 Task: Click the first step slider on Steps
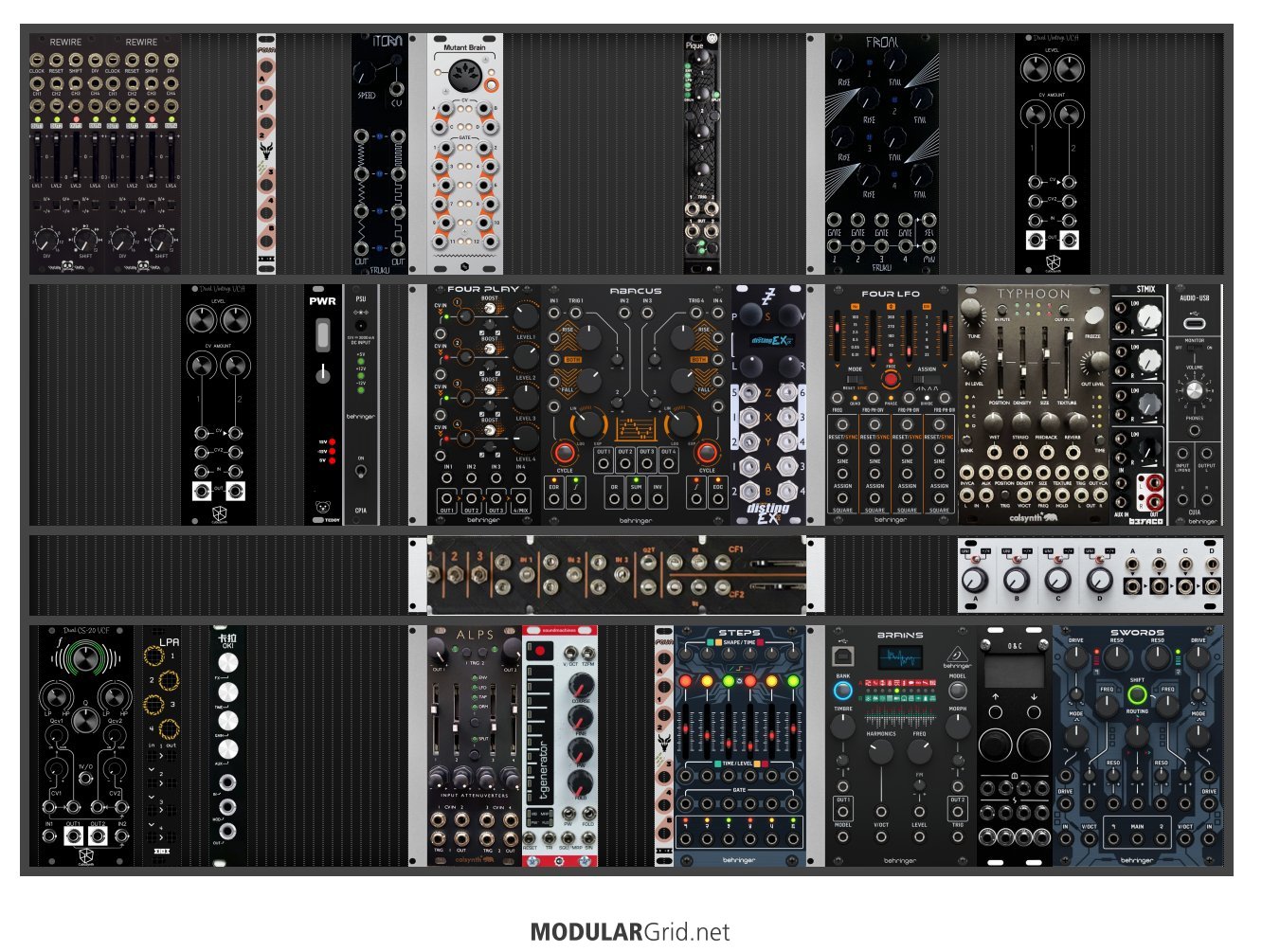click(x=685, y=729)
